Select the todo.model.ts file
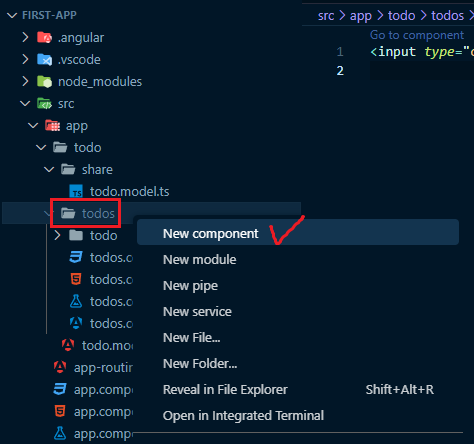Viewport: 474px width, 444px height. coord(129,191)
